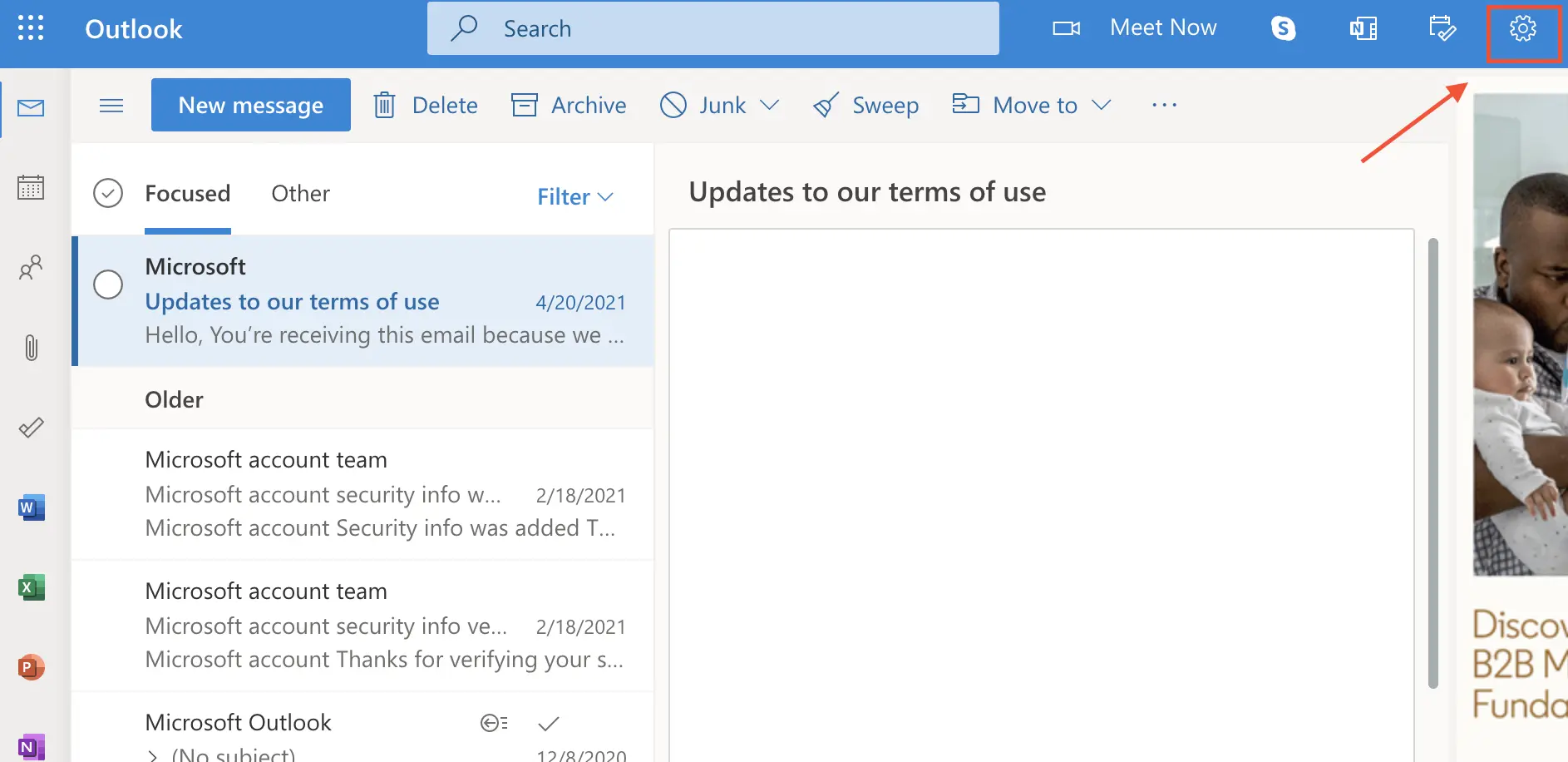Open the Skype chat icon
Viewport: 1568px width, 762px height.
pos(1284,27)
